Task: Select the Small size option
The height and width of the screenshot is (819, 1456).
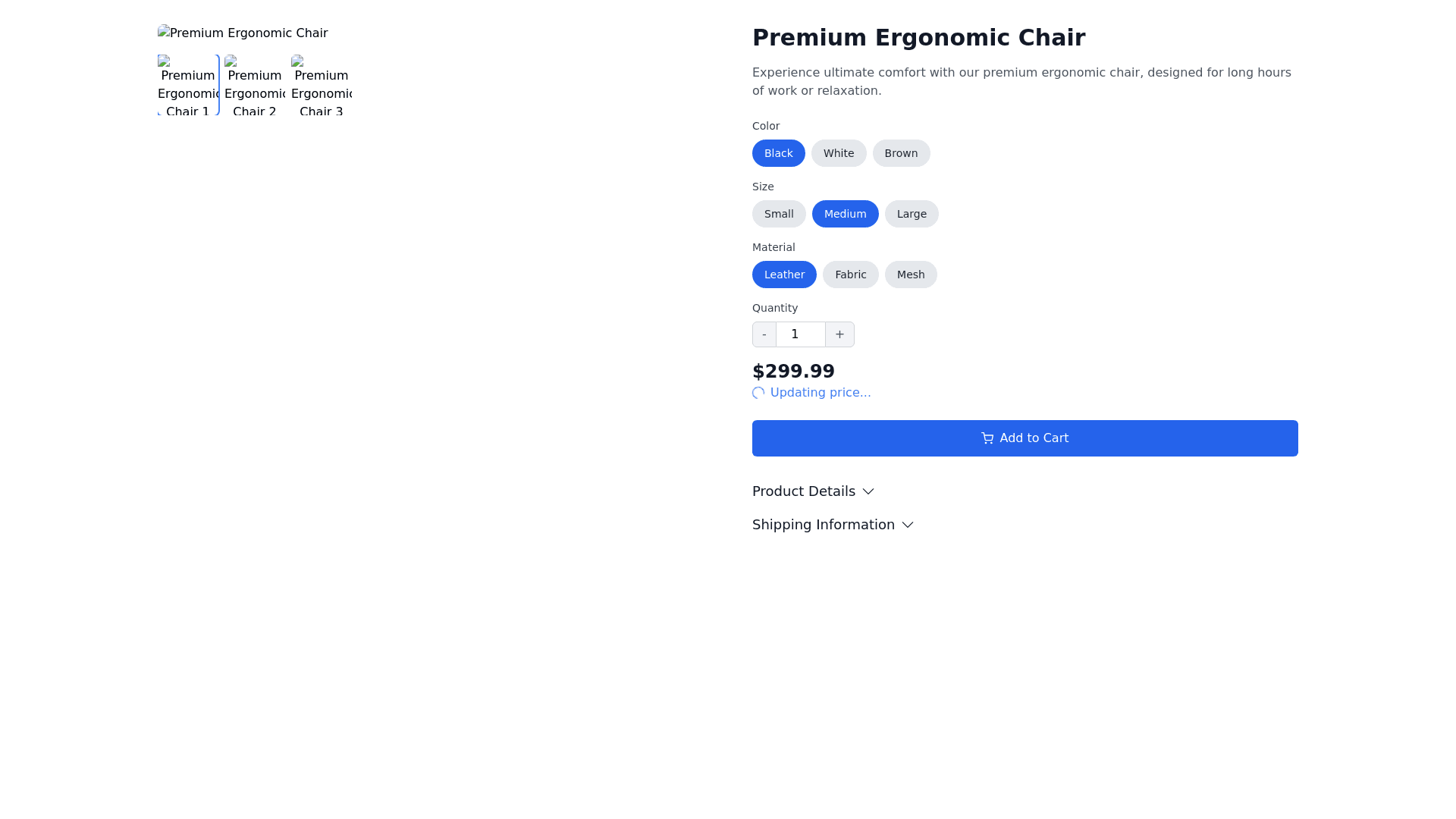Action: (779, 214)
